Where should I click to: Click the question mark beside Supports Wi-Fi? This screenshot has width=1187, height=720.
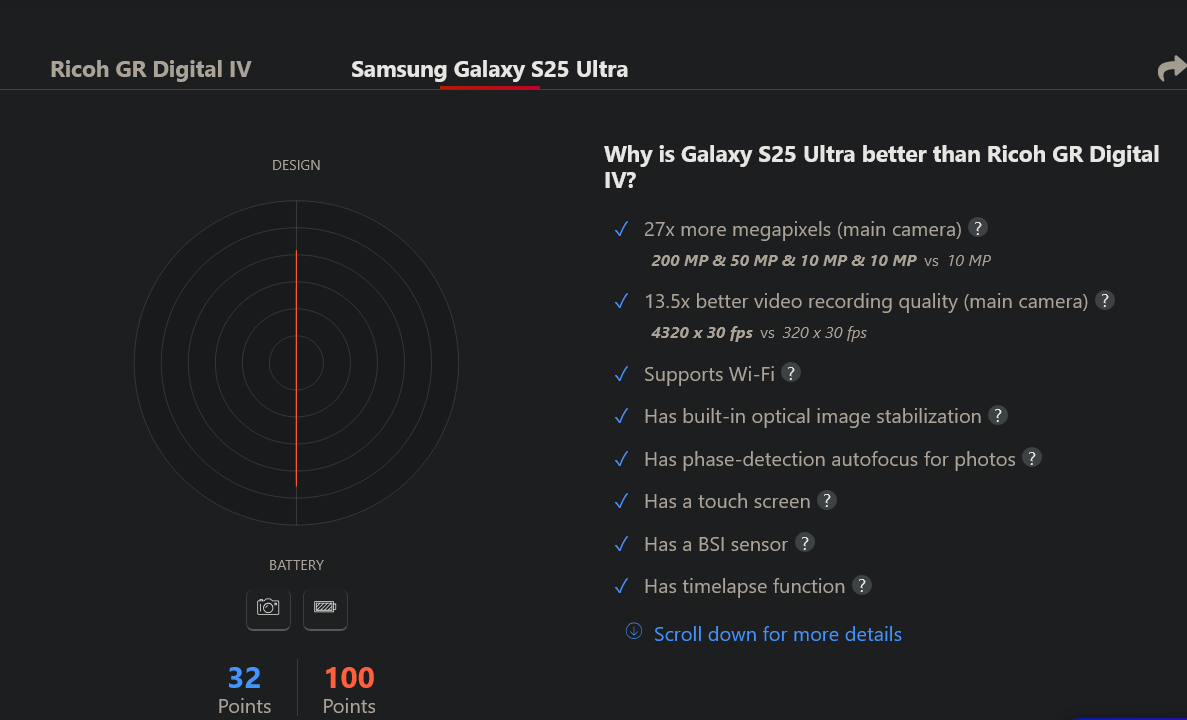(x=790, y=372)
